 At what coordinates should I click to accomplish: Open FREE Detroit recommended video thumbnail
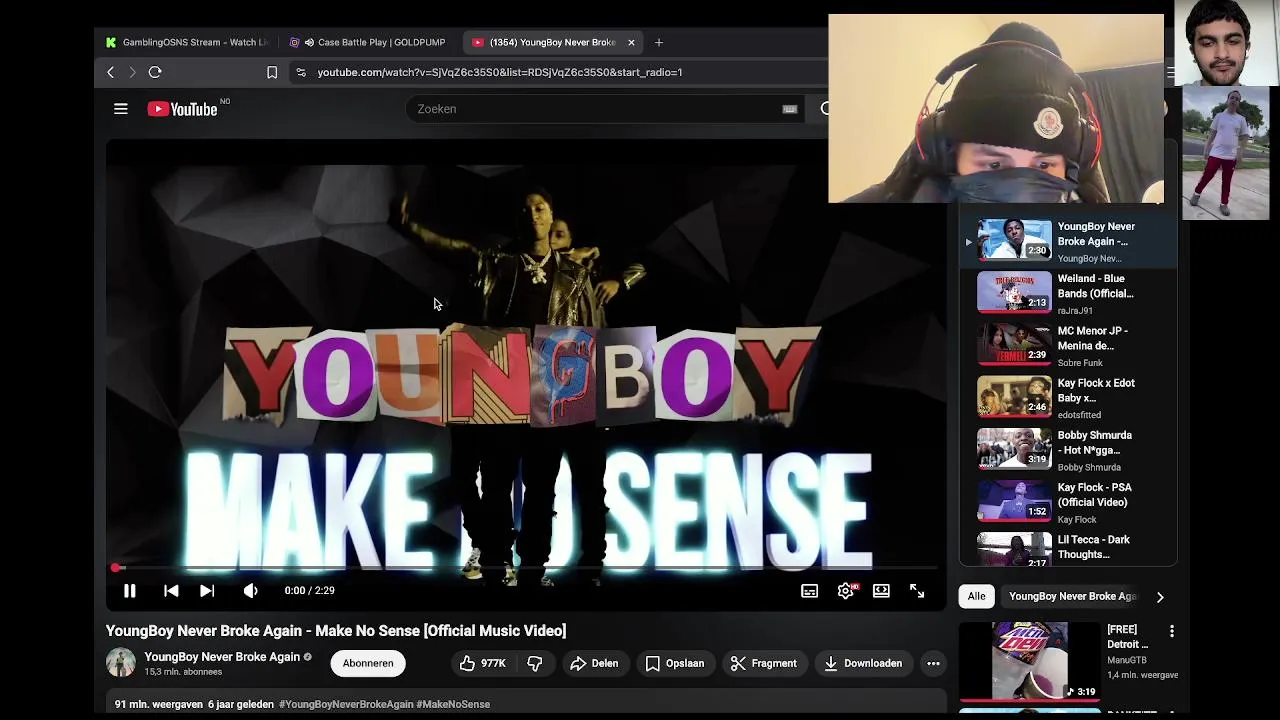tap(1029, 661)
